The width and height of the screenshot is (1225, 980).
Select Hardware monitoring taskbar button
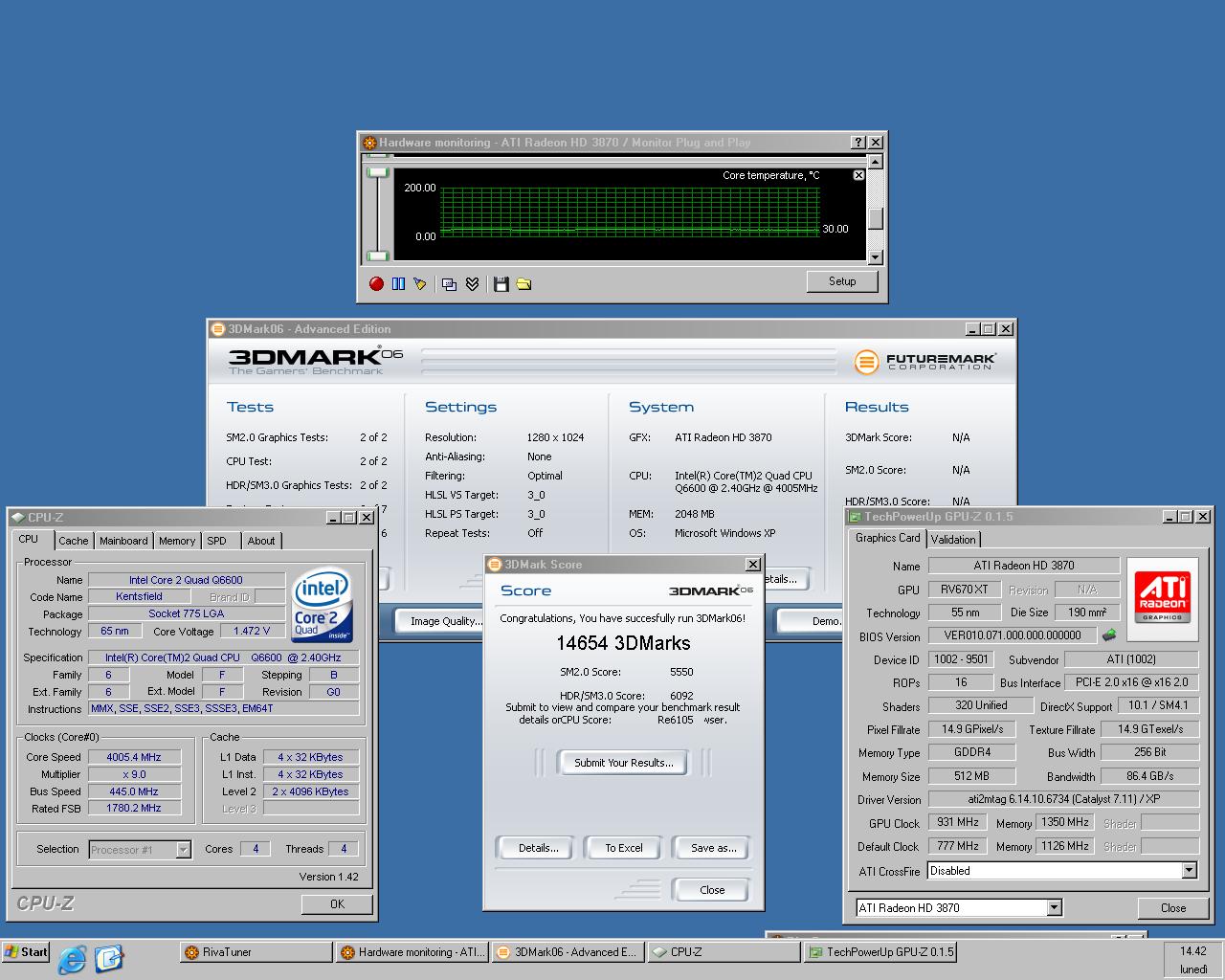(412, 952)
